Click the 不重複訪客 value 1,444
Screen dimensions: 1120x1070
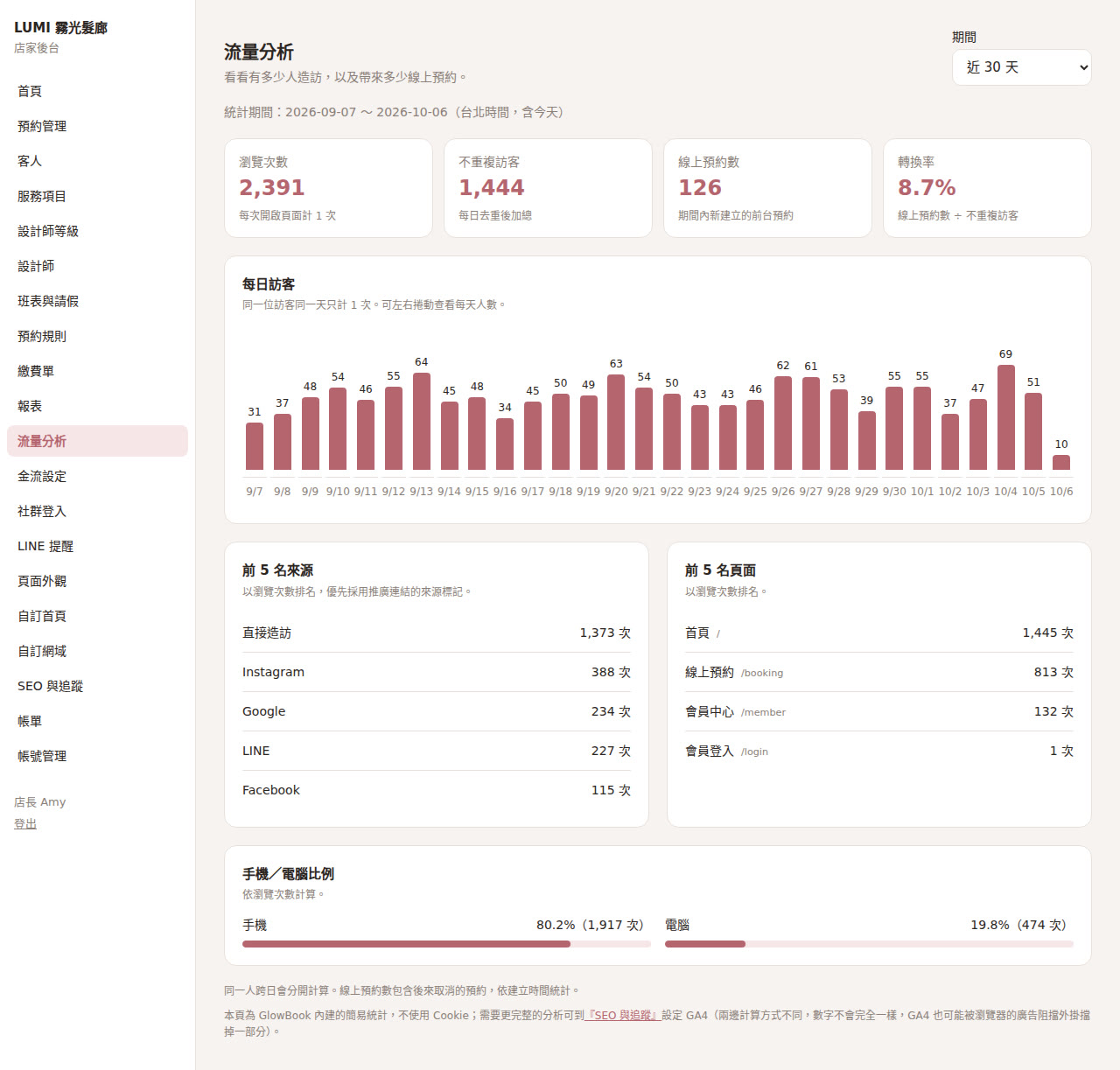click(x=492, y=187)
